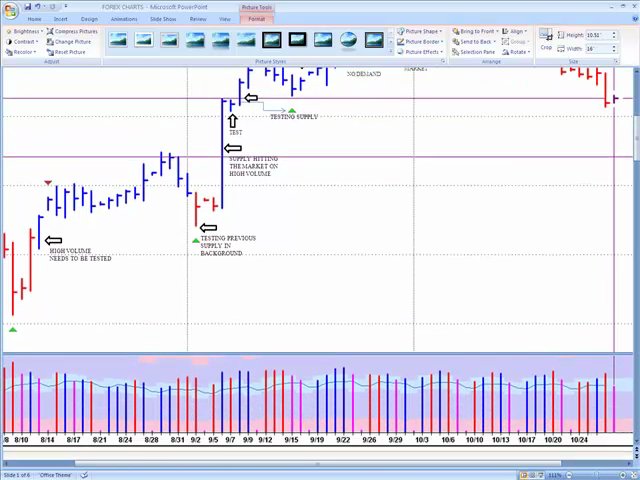640x480 pixels.
Task: Apply the oval picture style
Action: 349,40
